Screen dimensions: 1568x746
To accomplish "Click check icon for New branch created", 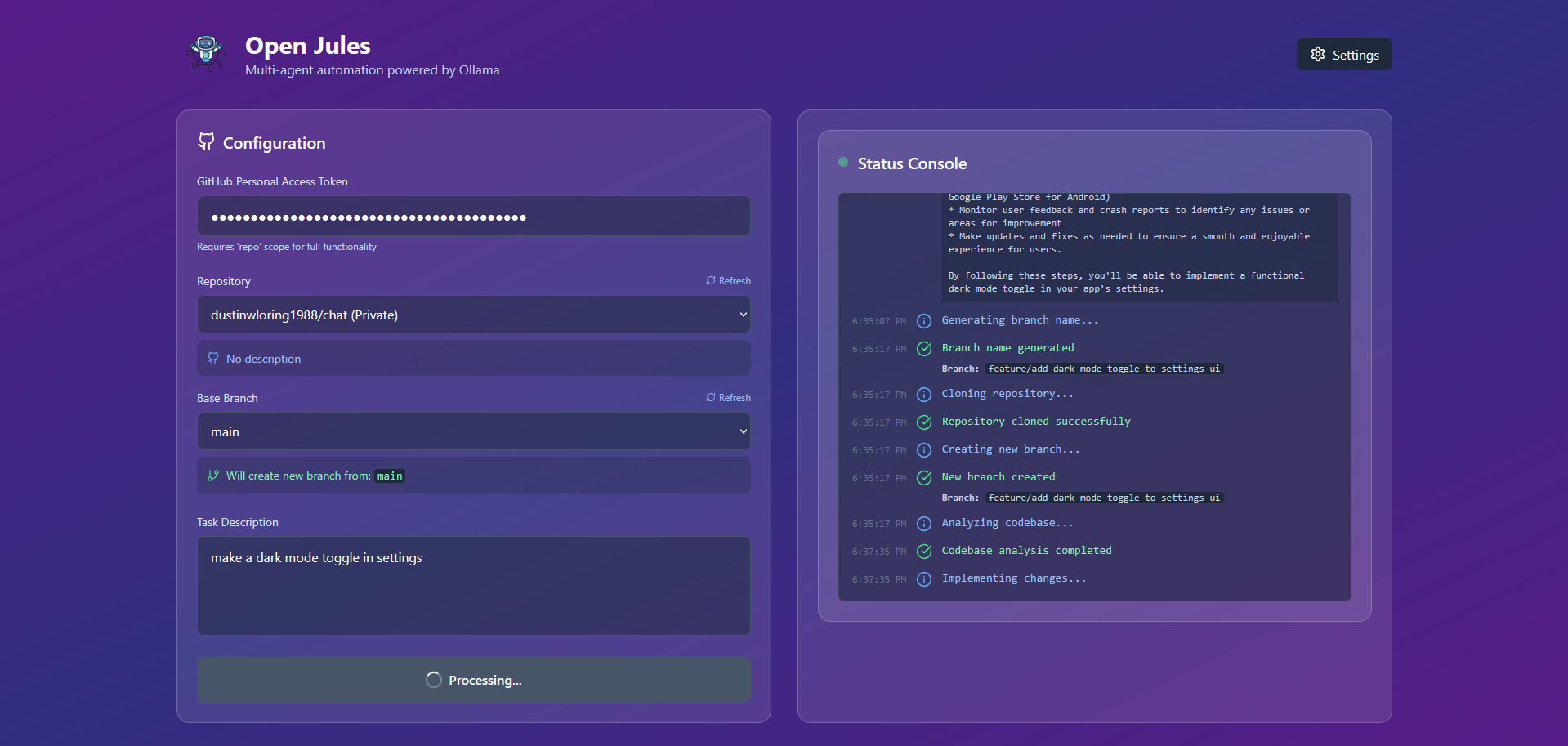I will [x=924, y=478].
